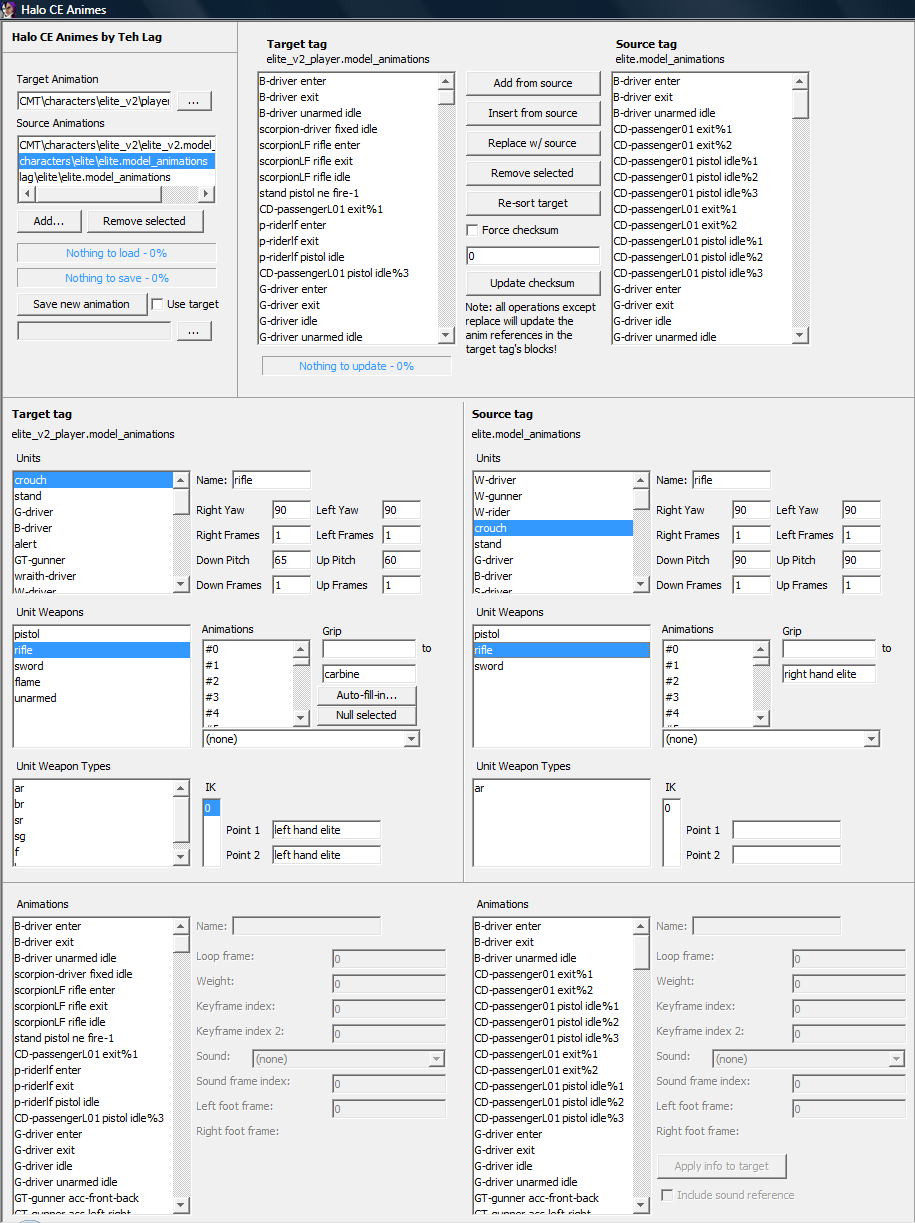Click Add from source button
915x1223 pixels.
533,83
